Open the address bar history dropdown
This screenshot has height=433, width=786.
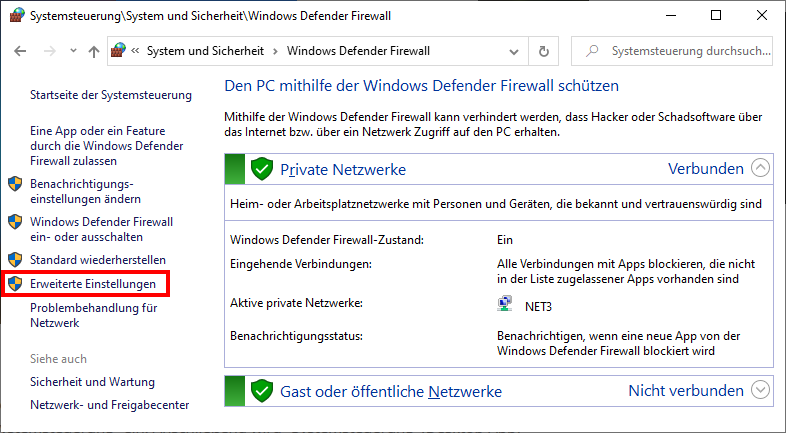pos(515,51)
